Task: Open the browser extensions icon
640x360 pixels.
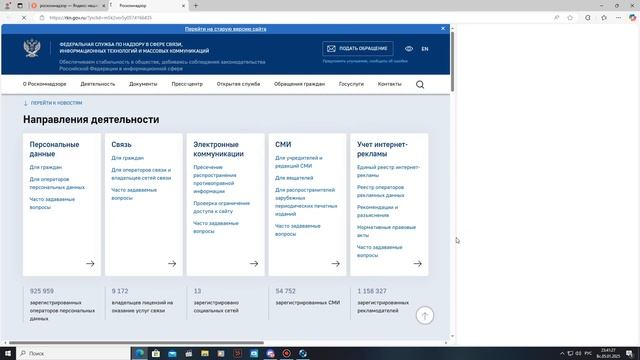Action: [x=587, y=18]
